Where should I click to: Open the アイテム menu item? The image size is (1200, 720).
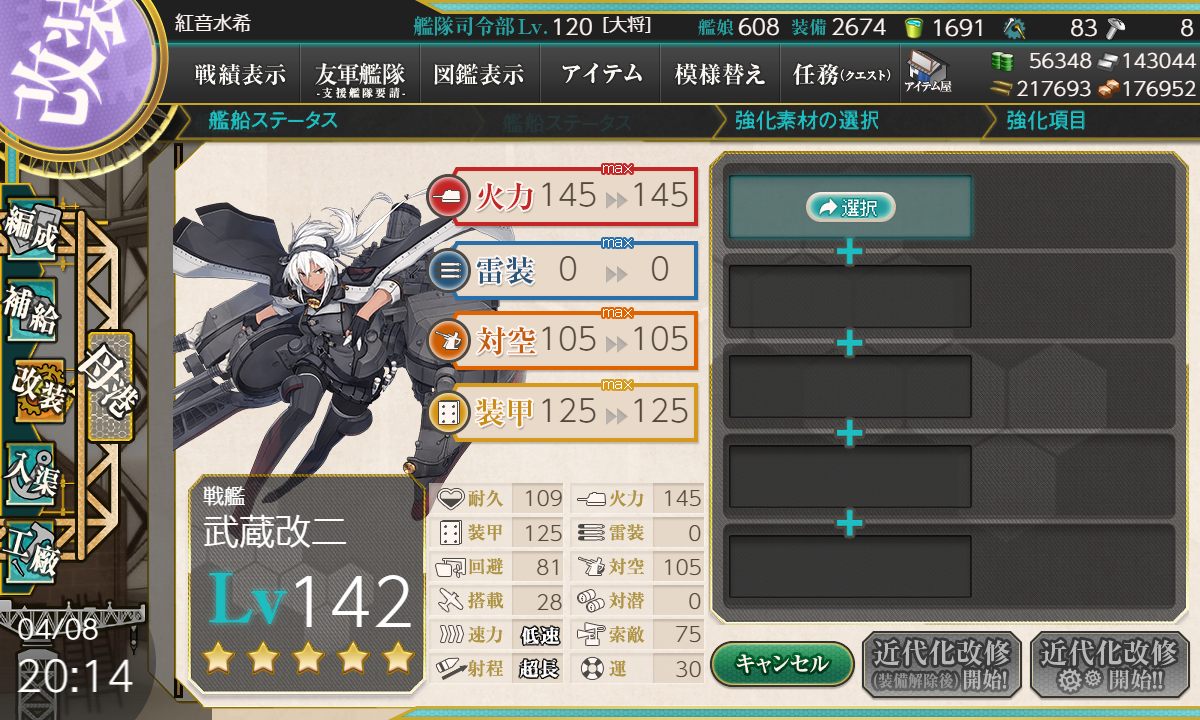[x=602, y=74]
